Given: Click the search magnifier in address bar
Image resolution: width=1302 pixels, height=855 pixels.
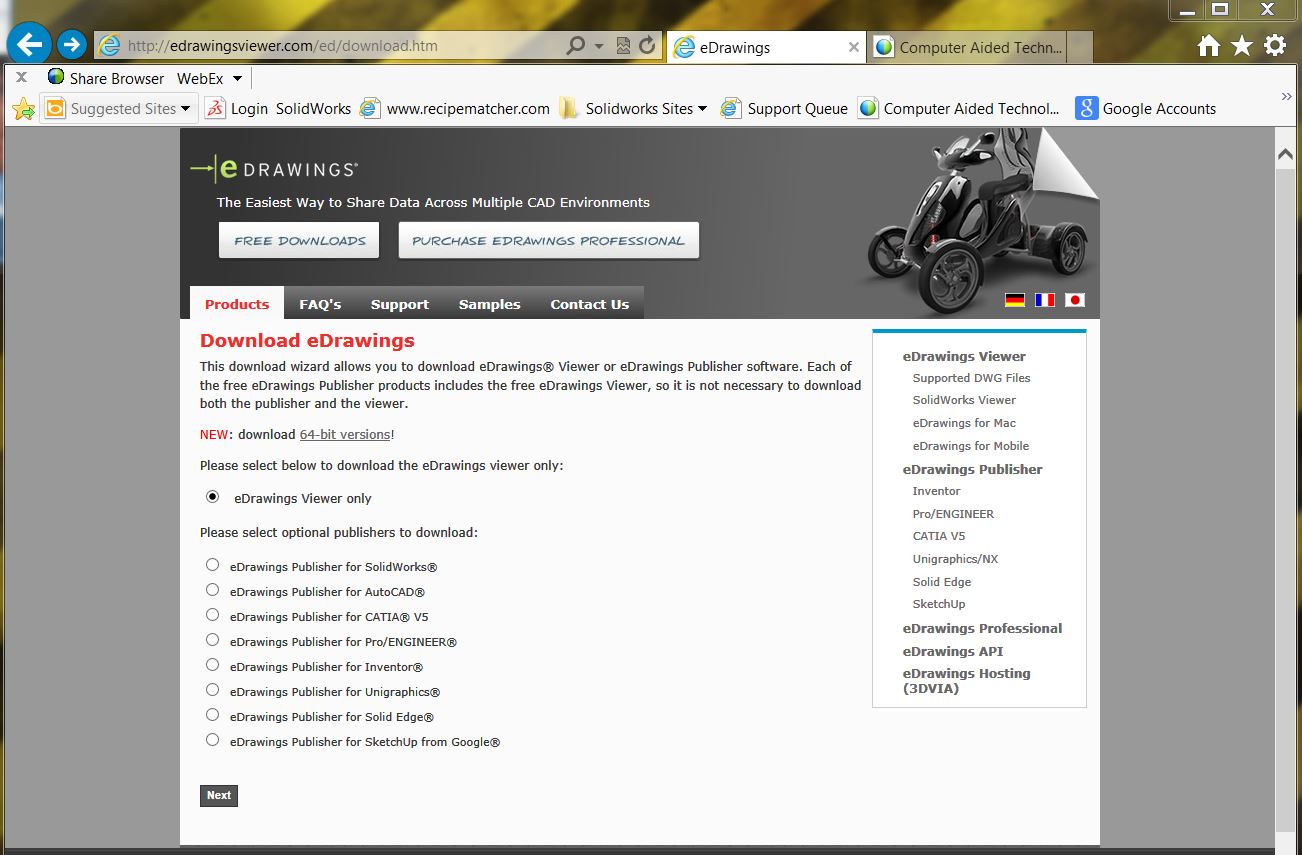Looking at the screenshot, I should (576, 46).
